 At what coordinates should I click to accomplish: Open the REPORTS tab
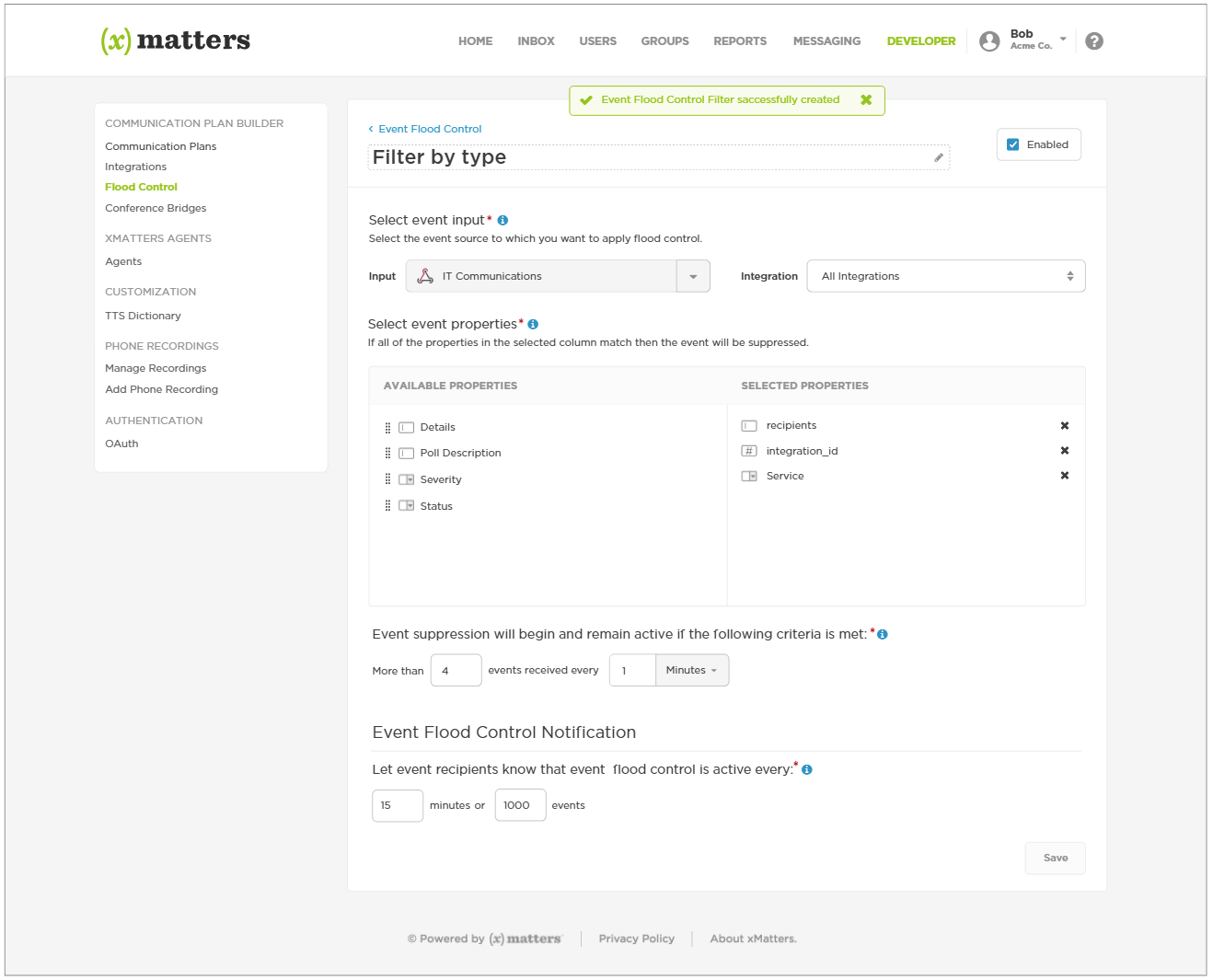(740, 41)
